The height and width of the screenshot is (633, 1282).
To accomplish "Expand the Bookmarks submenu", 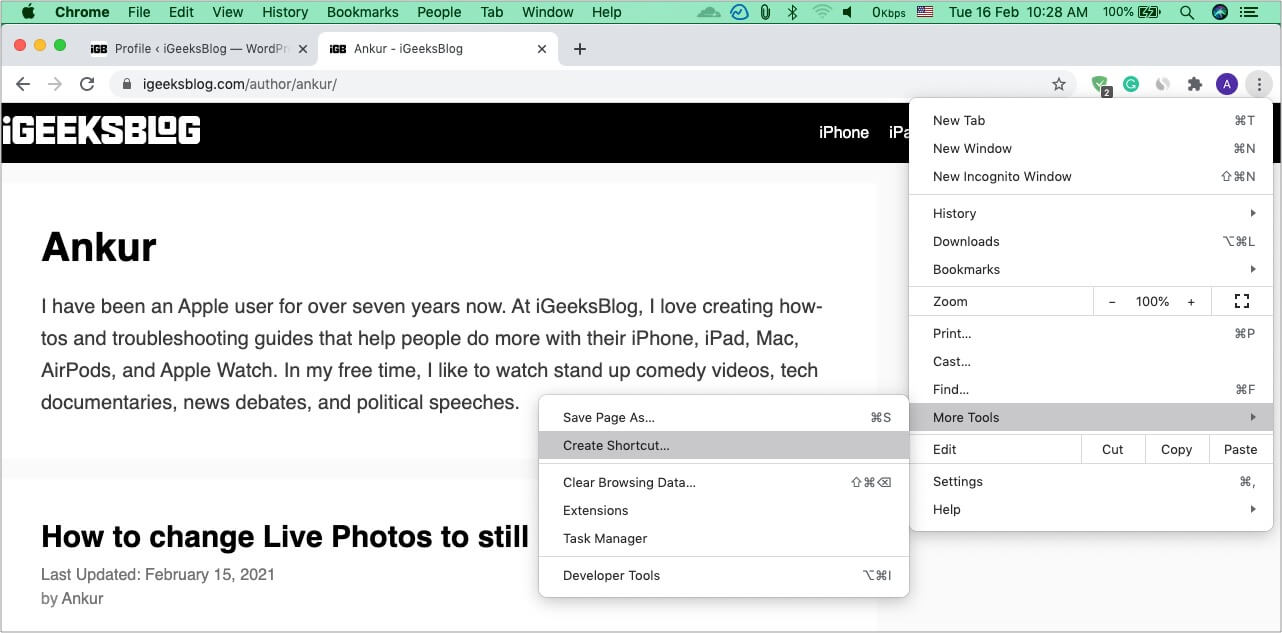I will (x=1091, y=269).
